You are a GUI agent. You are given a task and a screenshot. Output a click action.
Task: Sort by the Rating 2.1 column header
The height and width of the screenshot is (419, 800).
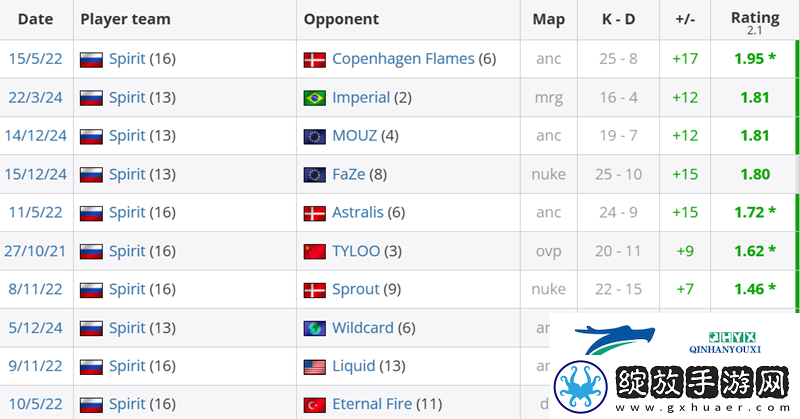[x=755, y=22]
